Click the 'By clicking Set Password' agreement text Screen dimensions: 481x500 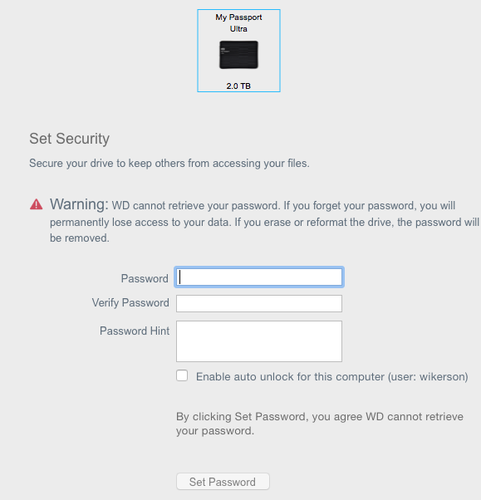(320, 423)
